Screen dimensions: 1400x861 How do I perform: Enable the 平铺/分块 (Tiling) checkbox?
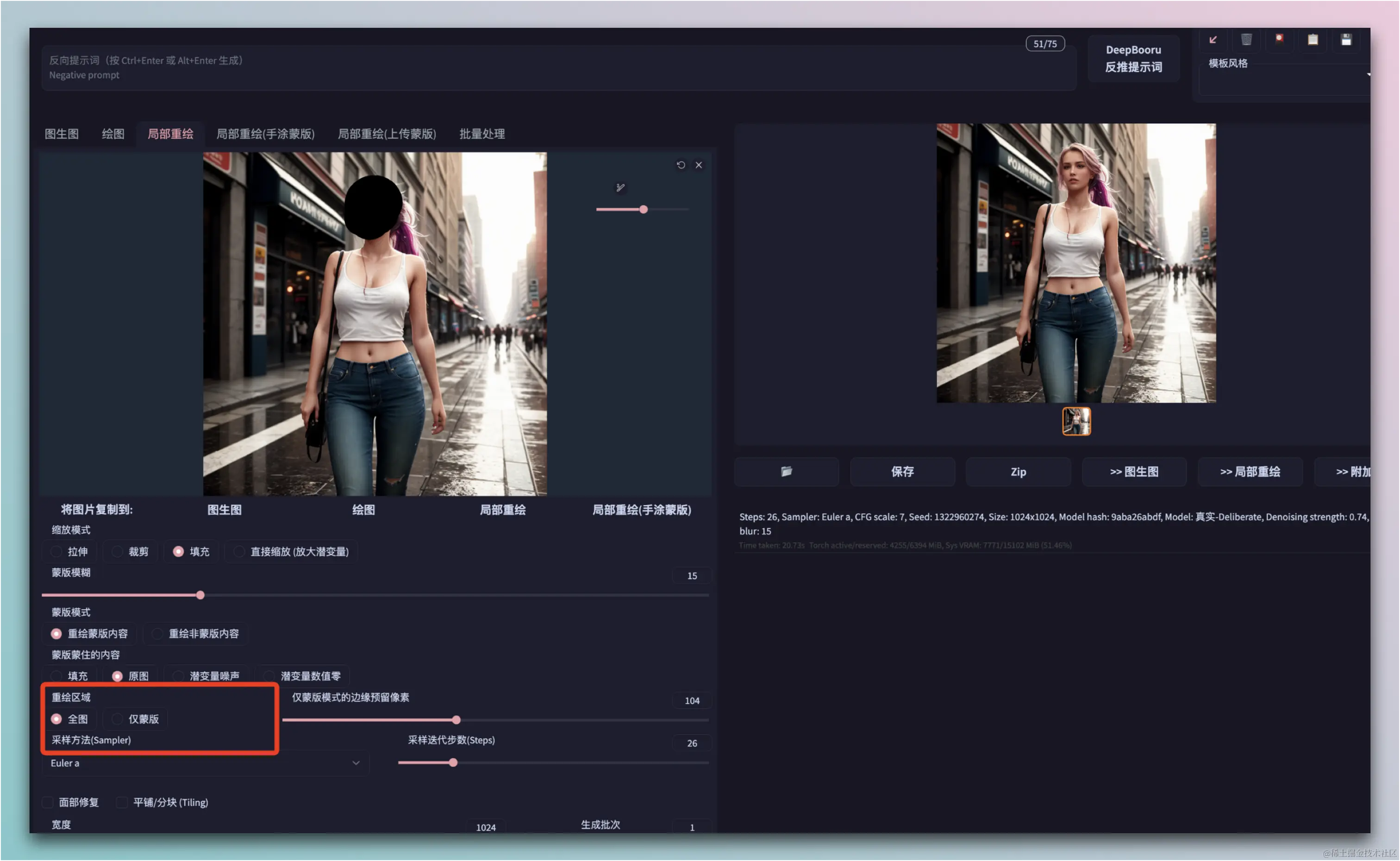click(x=122, y=802)
